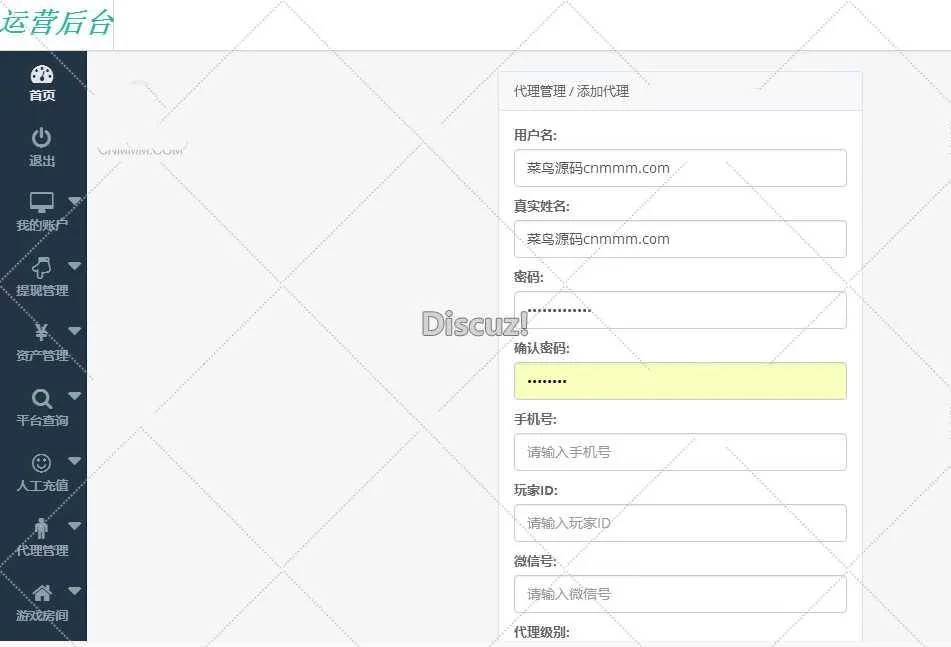Image resolution: width=951 pixels, height=647 pixels.
Task: Click the monitor icon for 我的账户
Action: click(x=42, y=203)
